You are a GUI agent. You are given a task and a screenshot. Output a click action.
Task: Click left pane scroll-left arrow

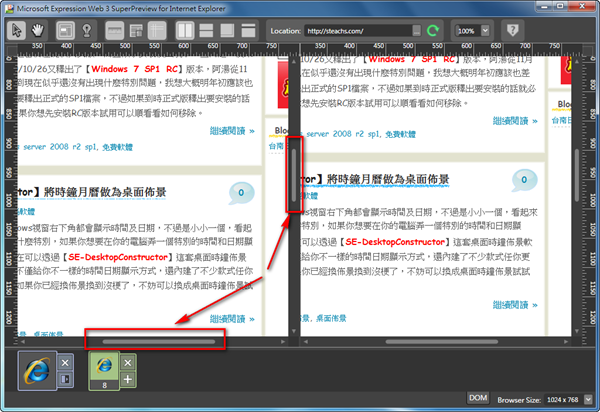point(23,342)
